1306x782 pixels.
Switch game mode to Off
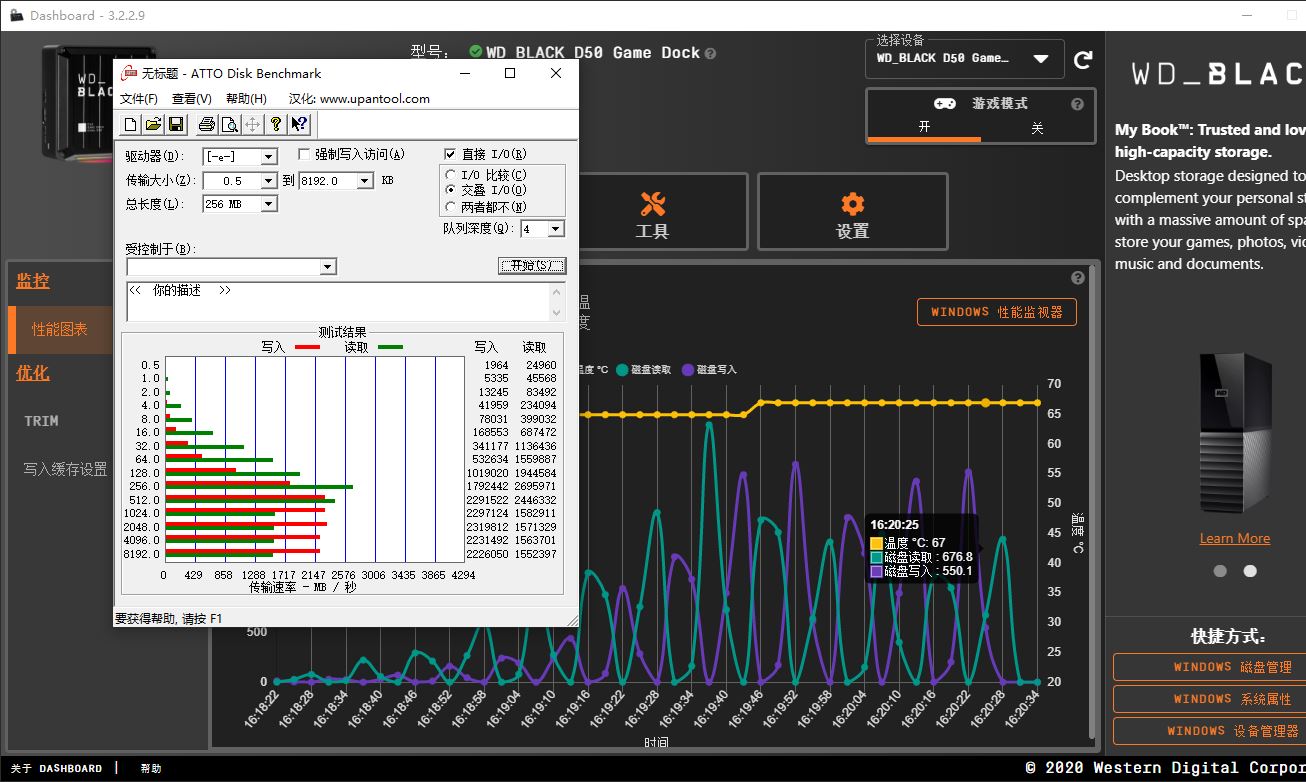tap(1037, 128)
